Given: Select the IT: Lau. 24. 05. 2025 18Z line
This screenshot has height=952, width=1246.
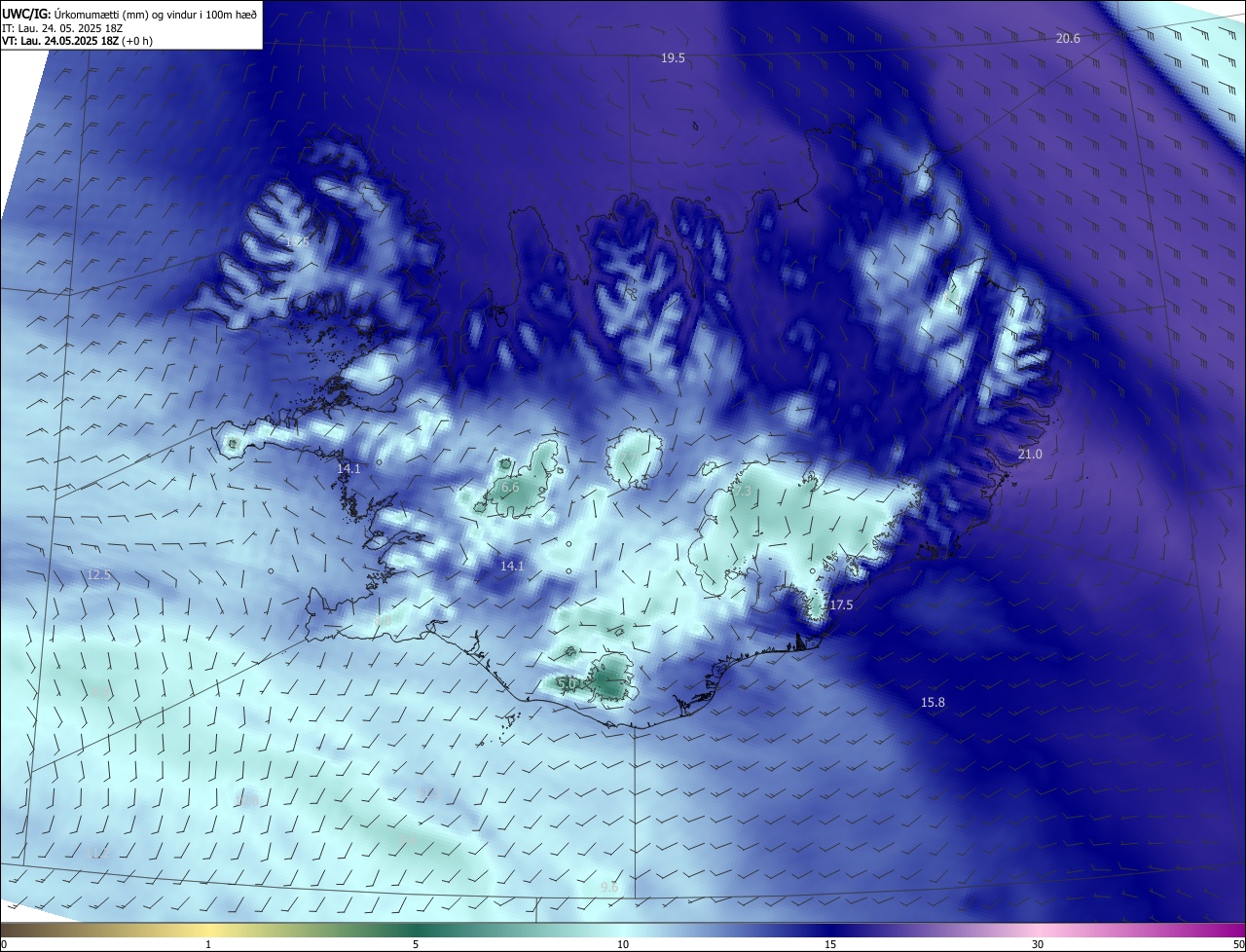Looking at the screenshot, I should click(x=62, y=27).
